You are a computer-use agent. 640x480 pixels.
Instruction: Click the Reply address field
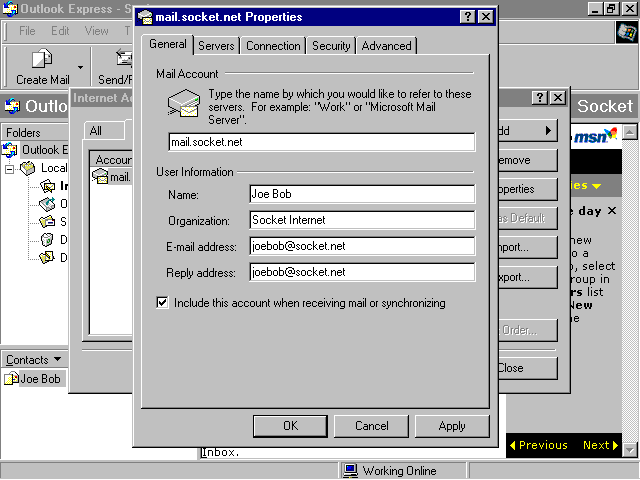coord(362,272)
